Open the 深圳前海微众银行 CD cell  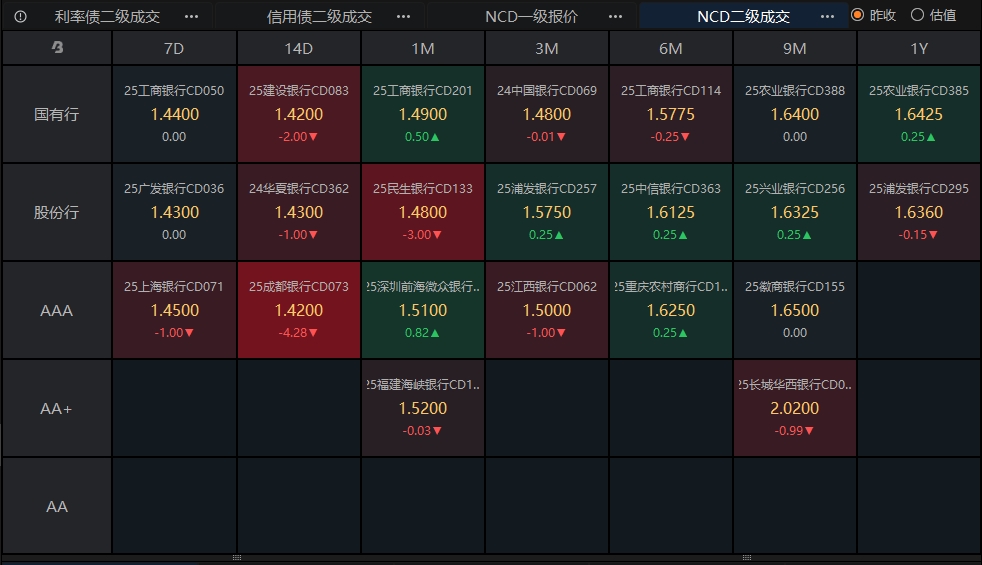pos(423,310)
